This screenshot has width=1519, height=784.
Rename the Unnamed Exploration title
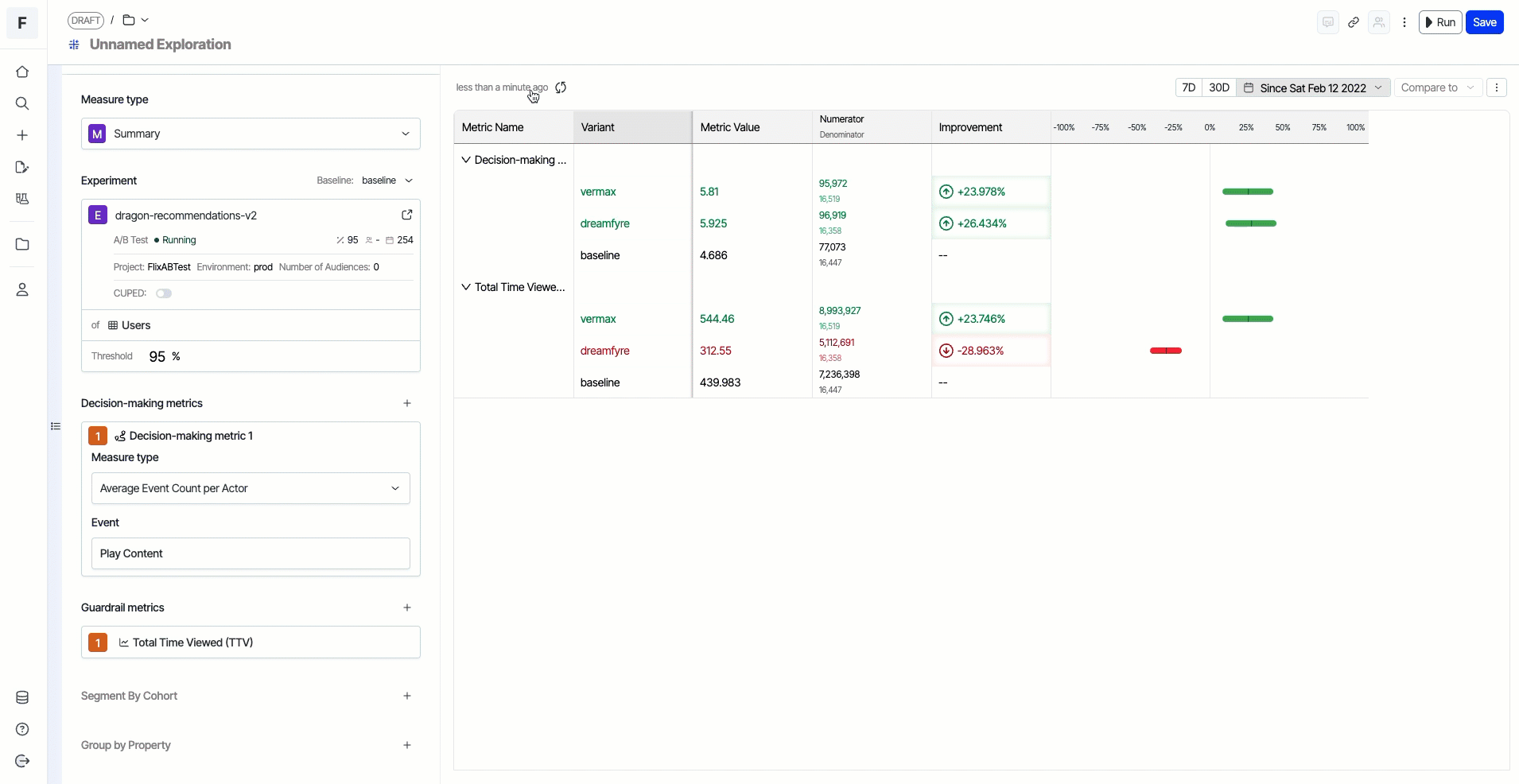coord(160,45)
